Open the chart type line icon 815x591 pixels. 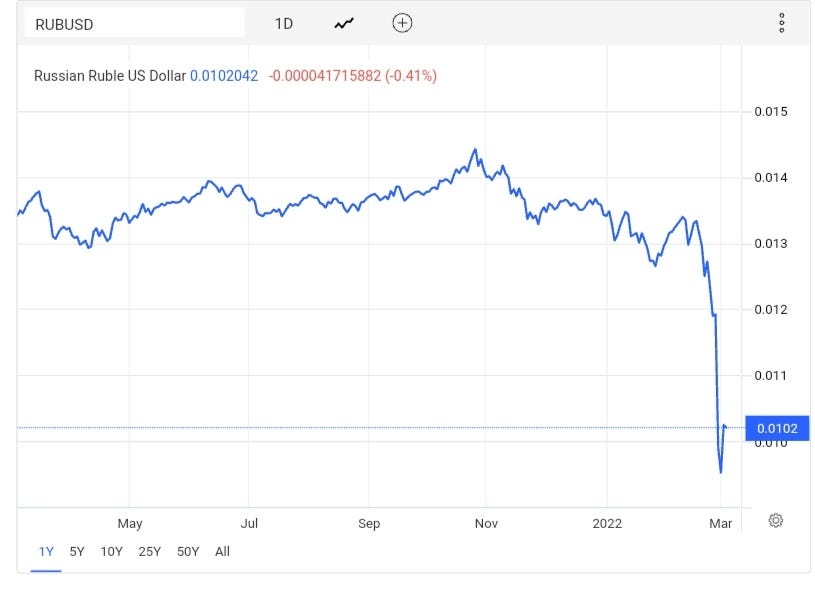pyautogui.click(x=344, y=23)
